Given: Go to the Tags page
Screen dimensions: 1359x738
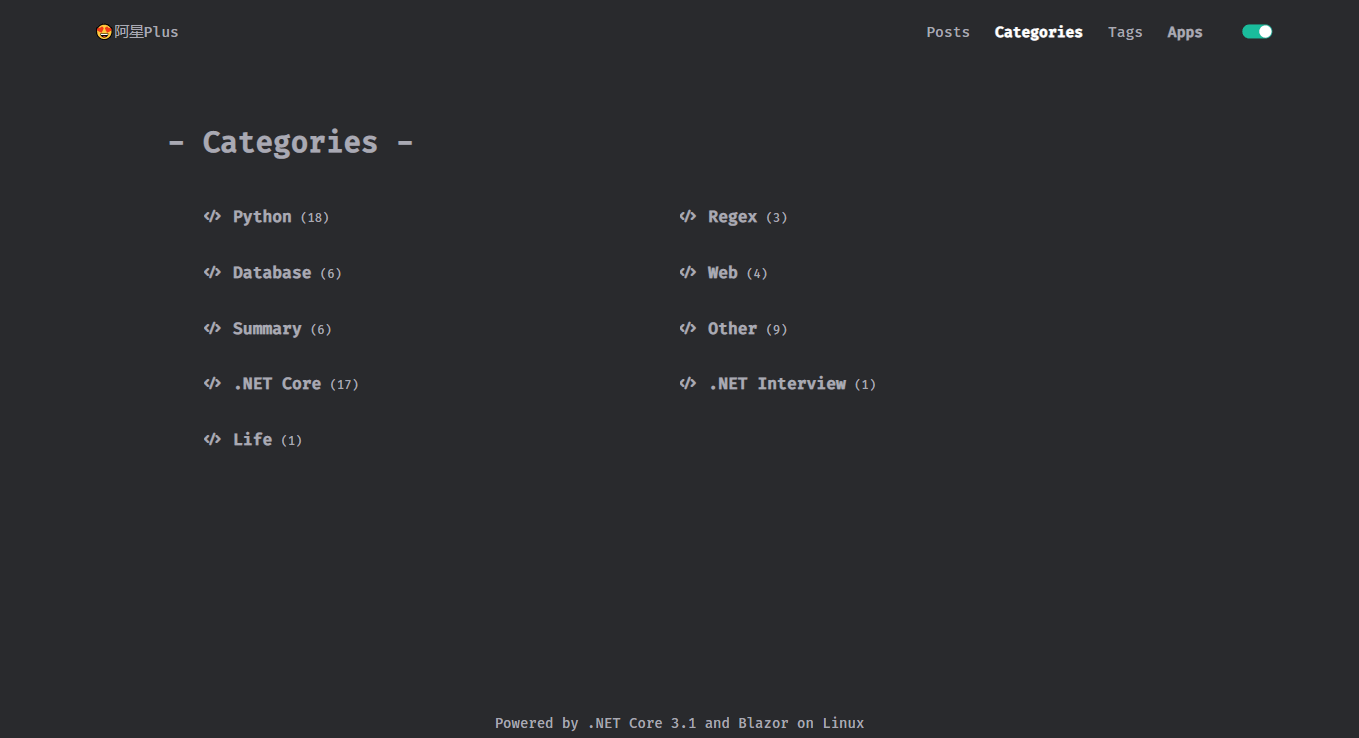Looking at the screenshot, I should [x=1125, y=32].
